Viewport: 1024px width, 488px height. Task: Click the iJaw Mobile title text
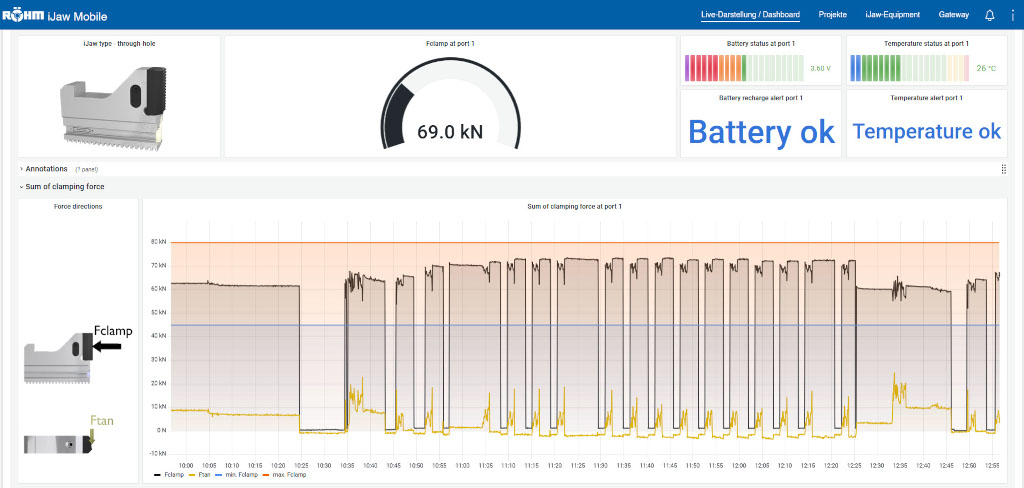point(78,16)
